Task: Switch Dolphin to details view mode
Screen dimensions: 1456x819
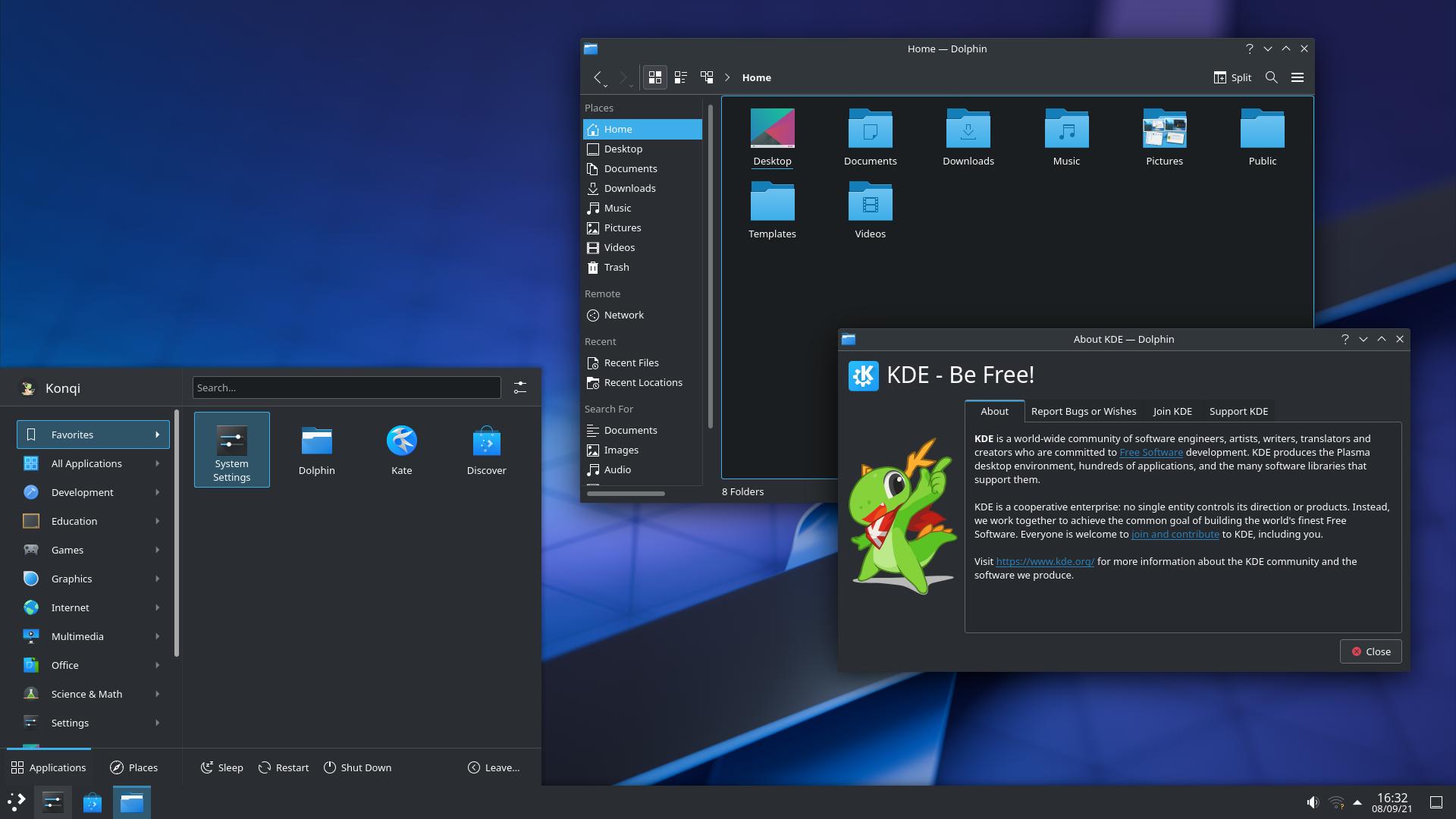Action: [707, 77]
